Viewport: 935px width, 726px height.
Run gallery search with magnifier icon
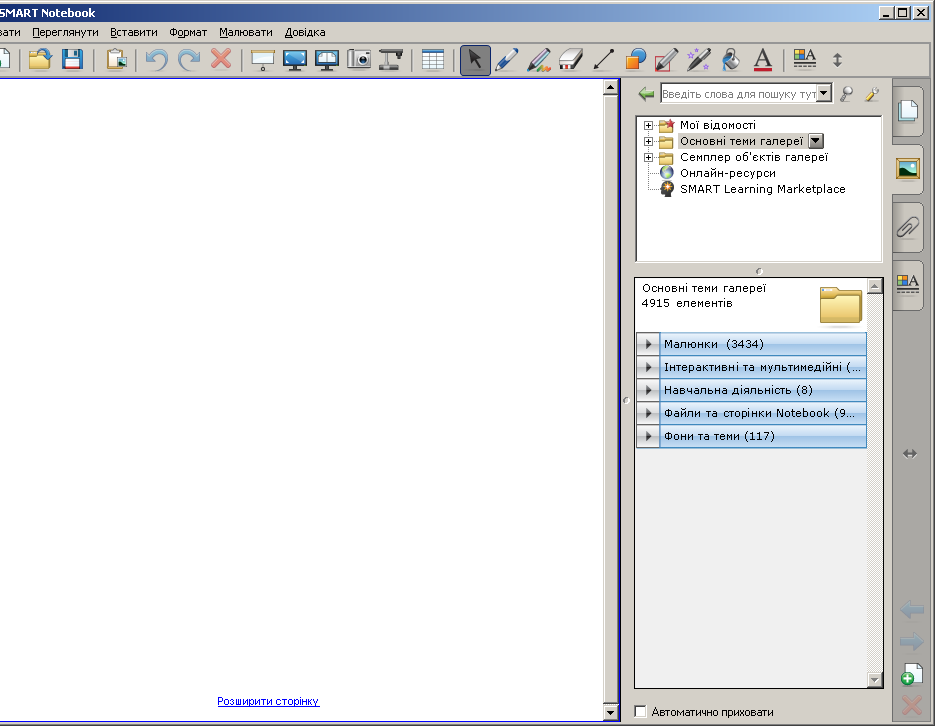[x=846, y=94]
